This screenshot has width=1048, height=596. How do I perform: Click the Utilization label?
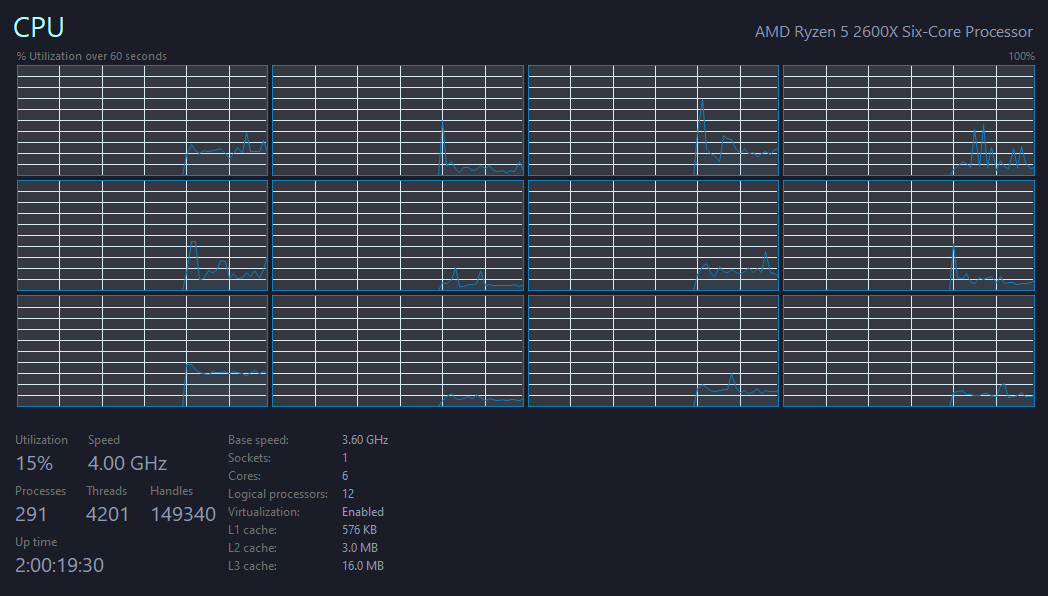(41, 440)
